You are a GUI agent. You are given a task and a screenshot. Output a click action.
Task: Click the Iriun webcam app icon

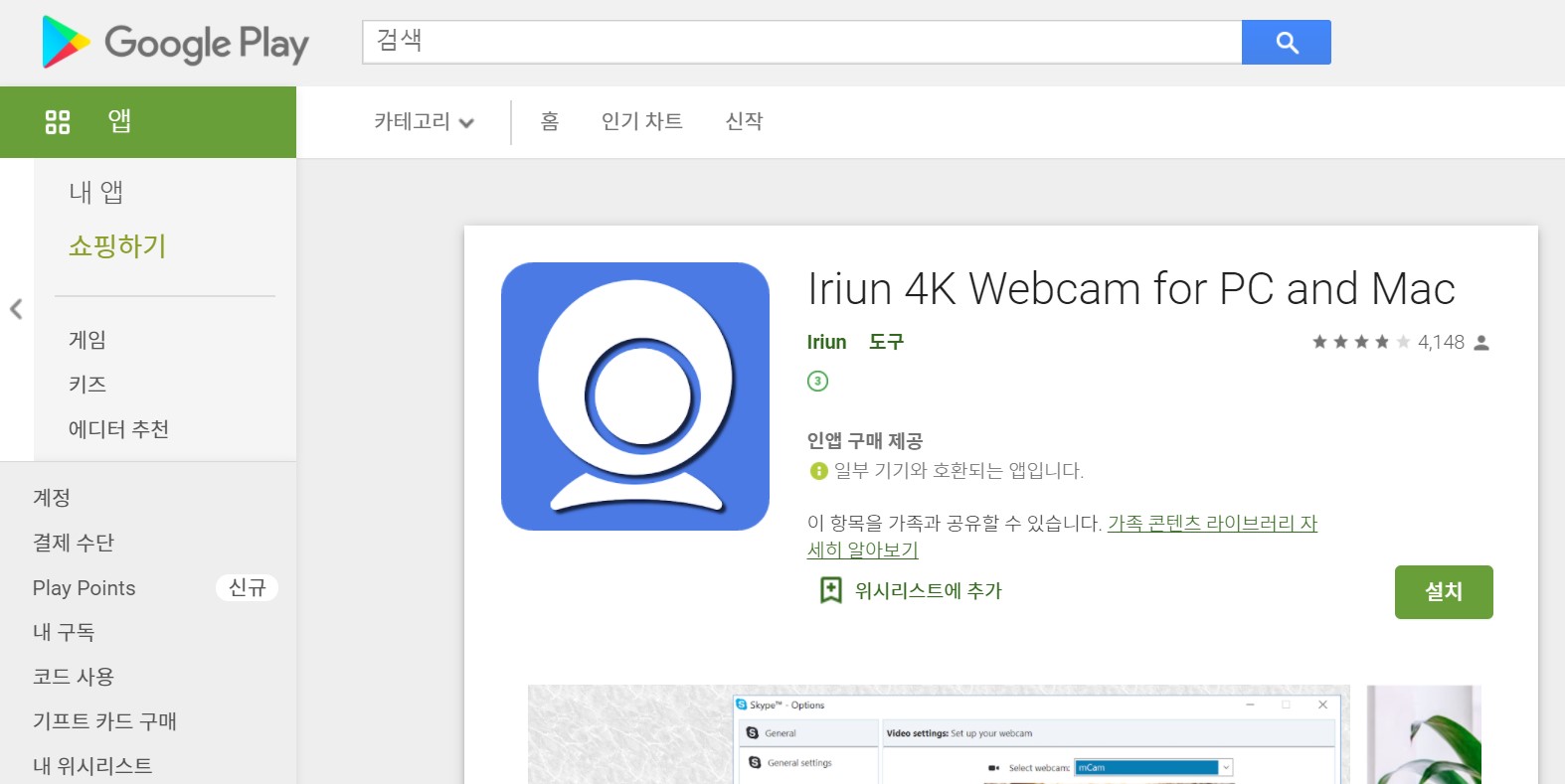click(635, 396)
